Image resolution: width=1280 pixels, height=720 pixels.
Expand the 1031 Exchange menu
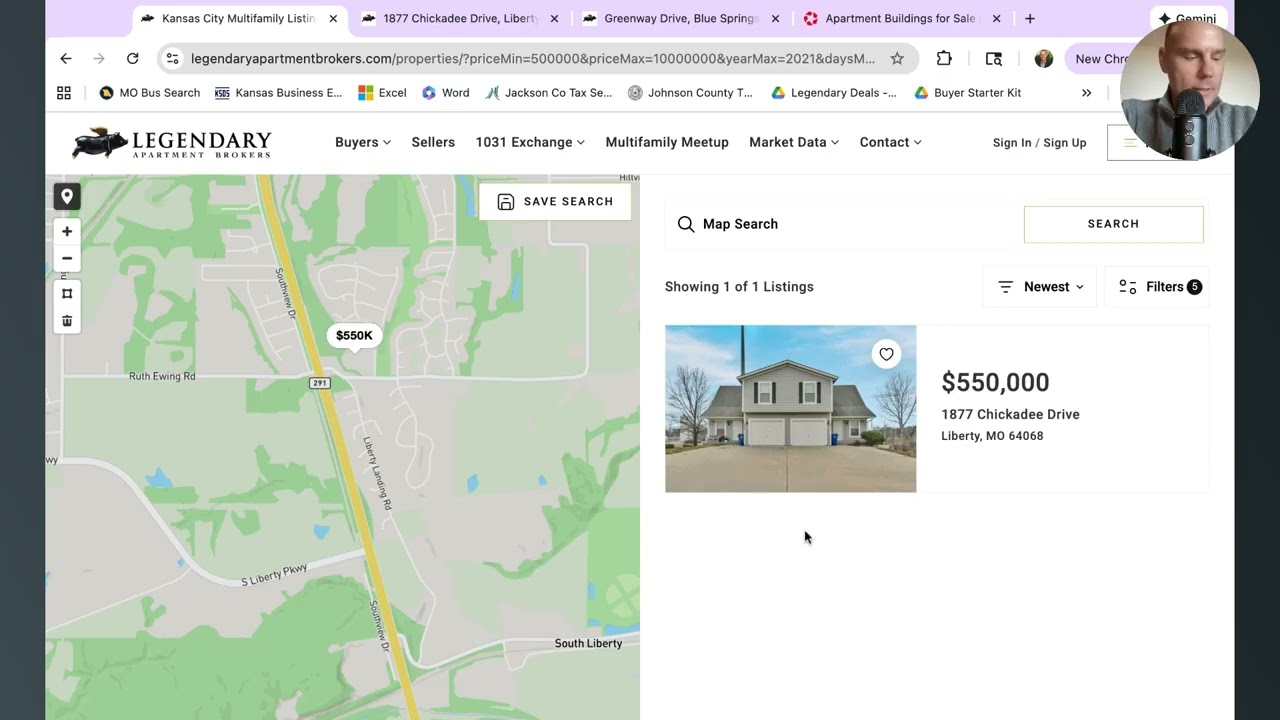530,142
